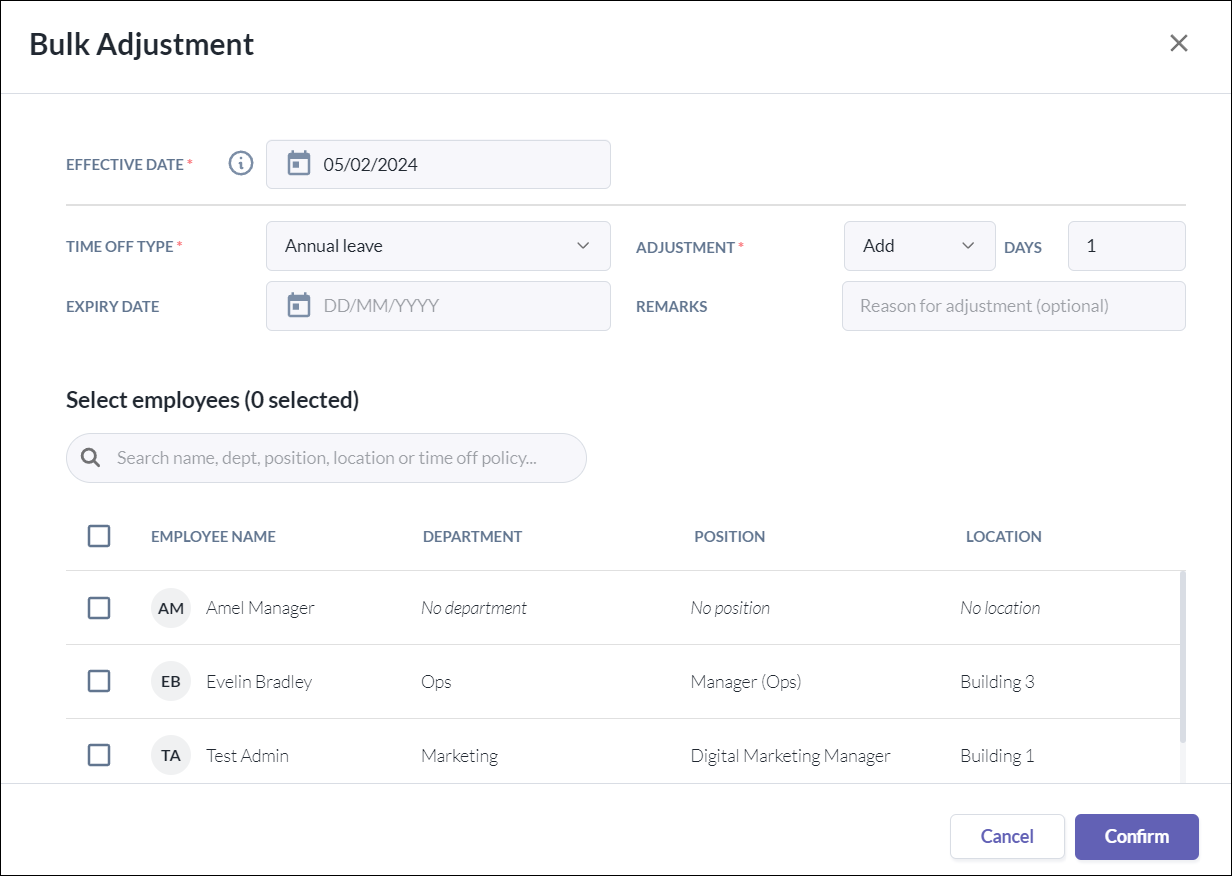Viewport: 1232px width, 878px height.
Task: Tick the select-all employees checkbox
Action: click(99, 536)
